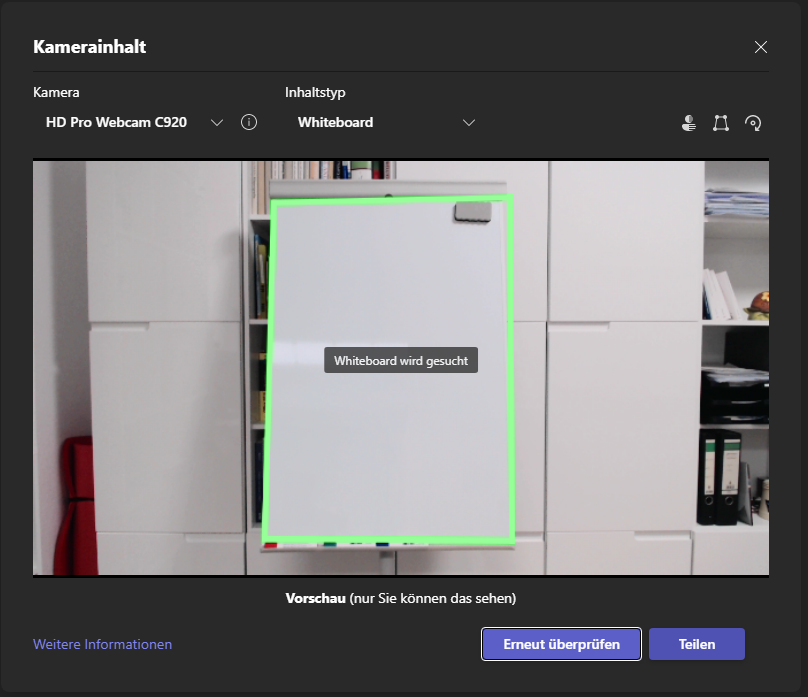Toggle presenter transparency overlay icon
Screen dimensions: 808x697
688,123
